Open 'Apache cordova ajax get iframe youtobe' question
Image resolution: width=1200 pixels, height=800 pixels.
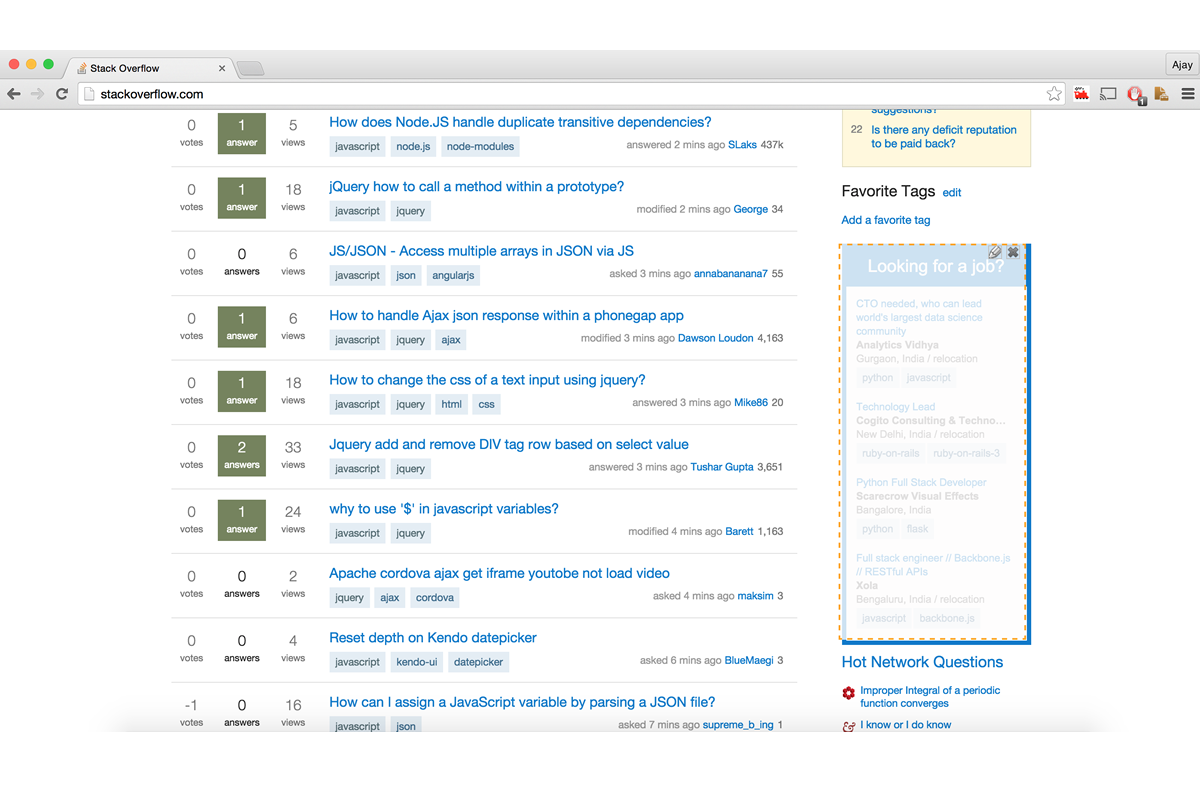(x=499, y=574)
